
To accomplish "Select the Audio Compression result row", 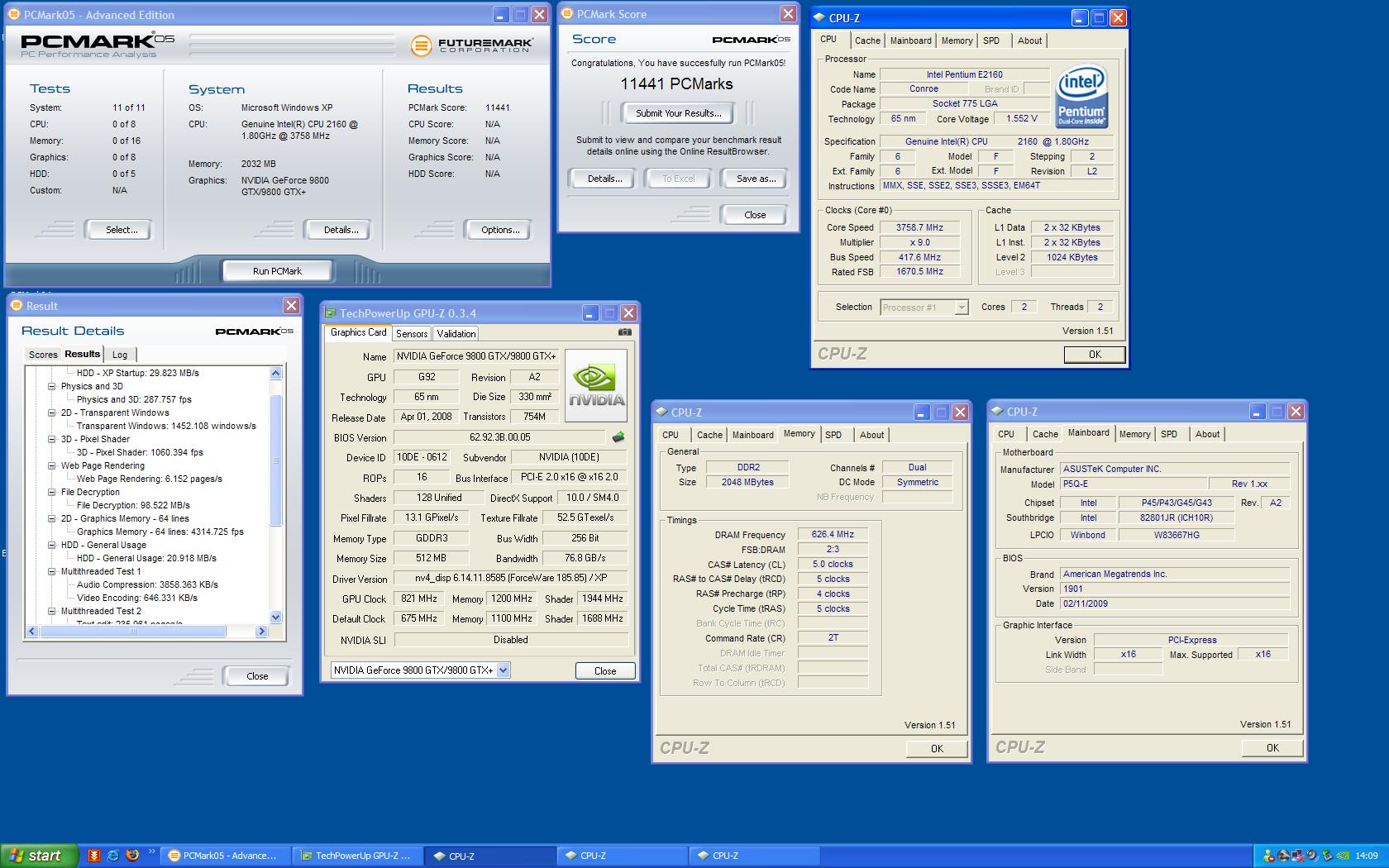I will tap(147, 584).
